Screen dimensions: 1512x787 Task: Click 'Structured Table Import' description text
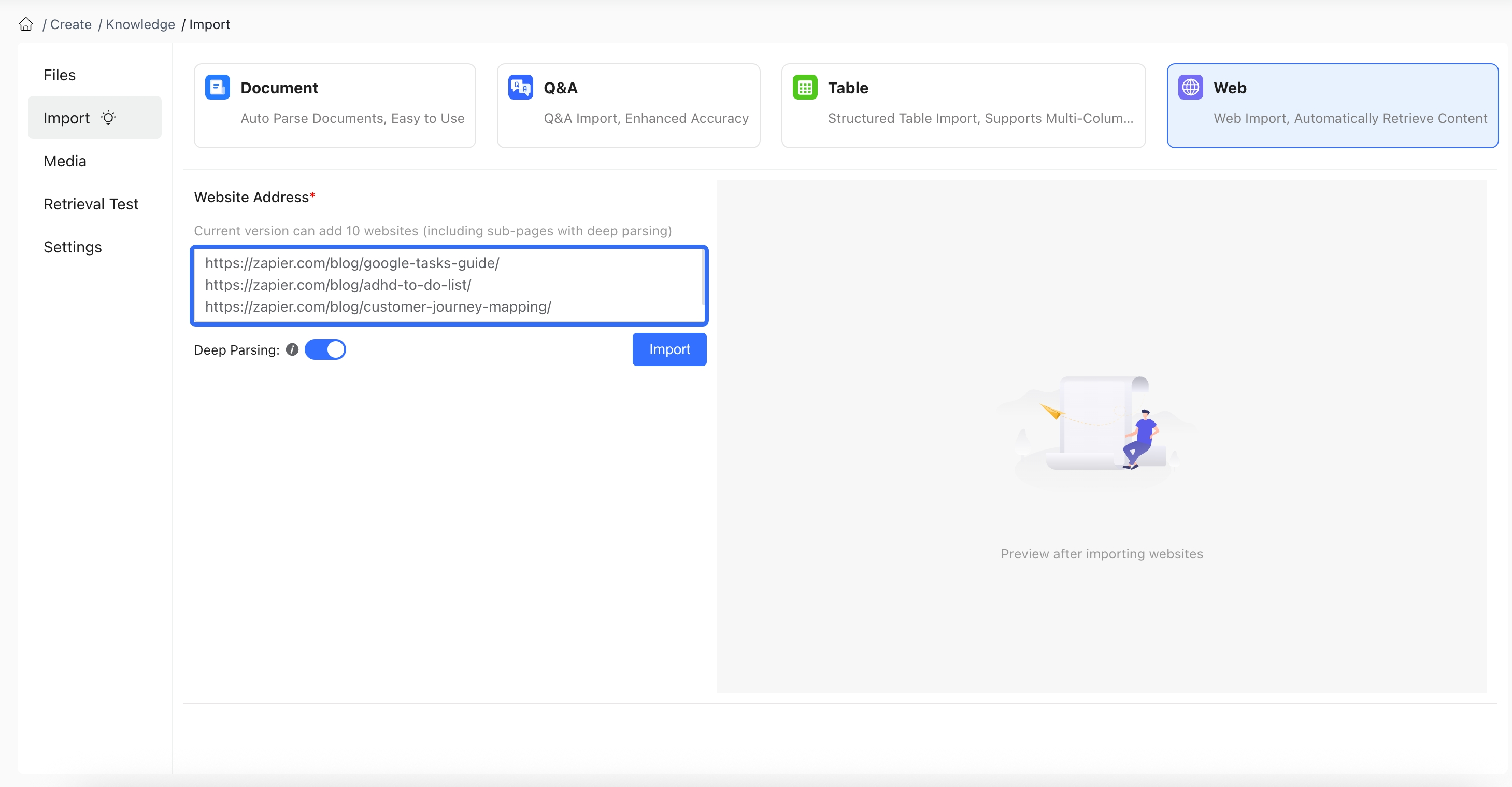tap(980, 119)
